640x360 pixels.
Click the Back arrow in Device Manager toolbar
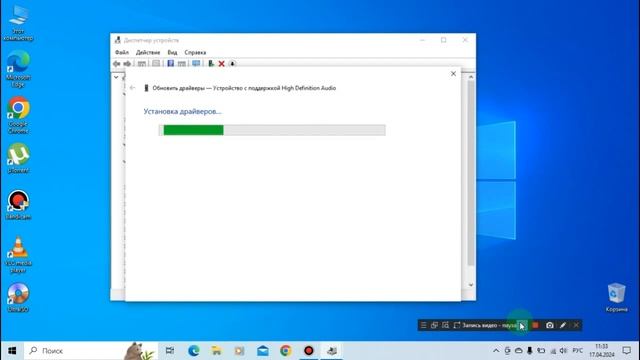pyautogui.click(x=117, y=64)
